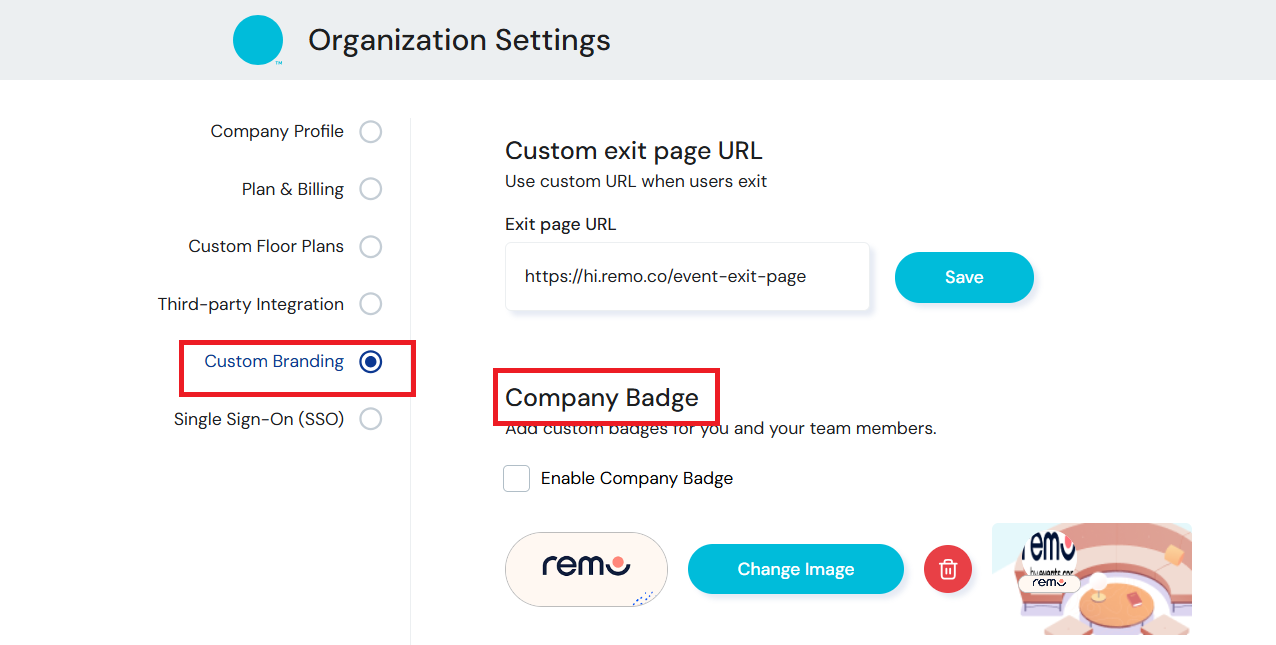Click the Custom Branding text label
Image resolution: width=1276 pixels, height=645 pixels.
click(x=274, y=362)
